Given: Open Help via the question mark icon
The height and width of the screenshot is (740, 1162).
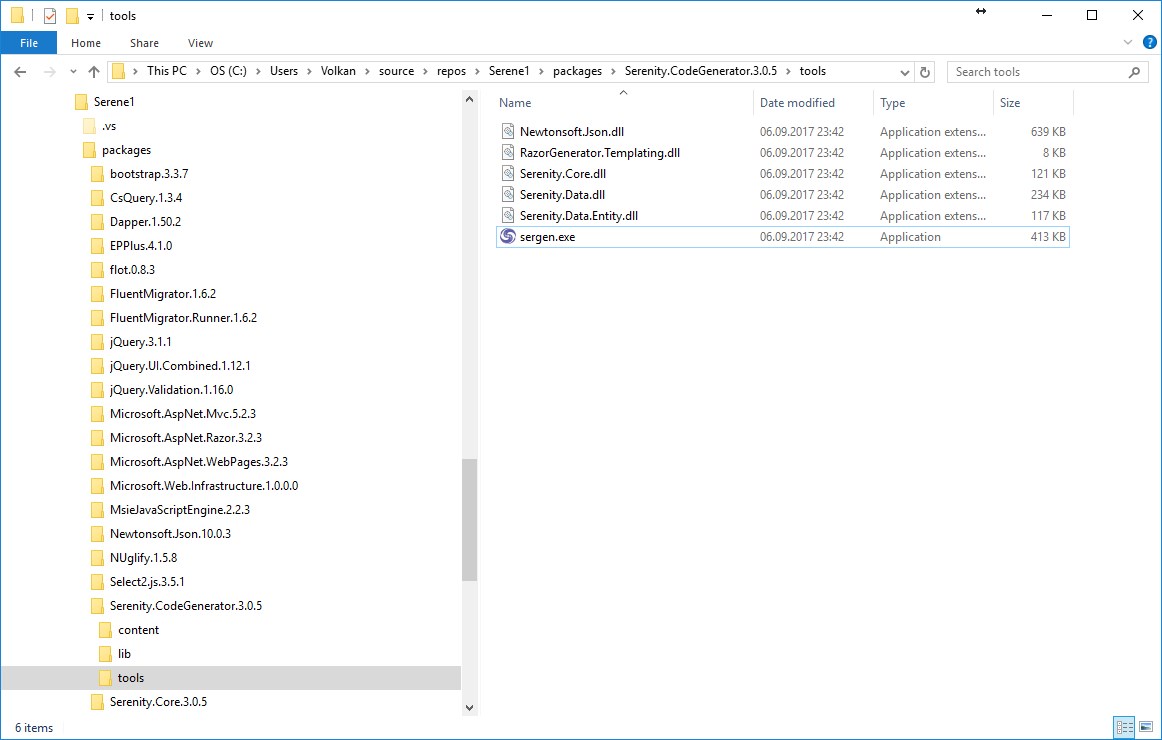Looking at the screenshot, I should 1150,43.
